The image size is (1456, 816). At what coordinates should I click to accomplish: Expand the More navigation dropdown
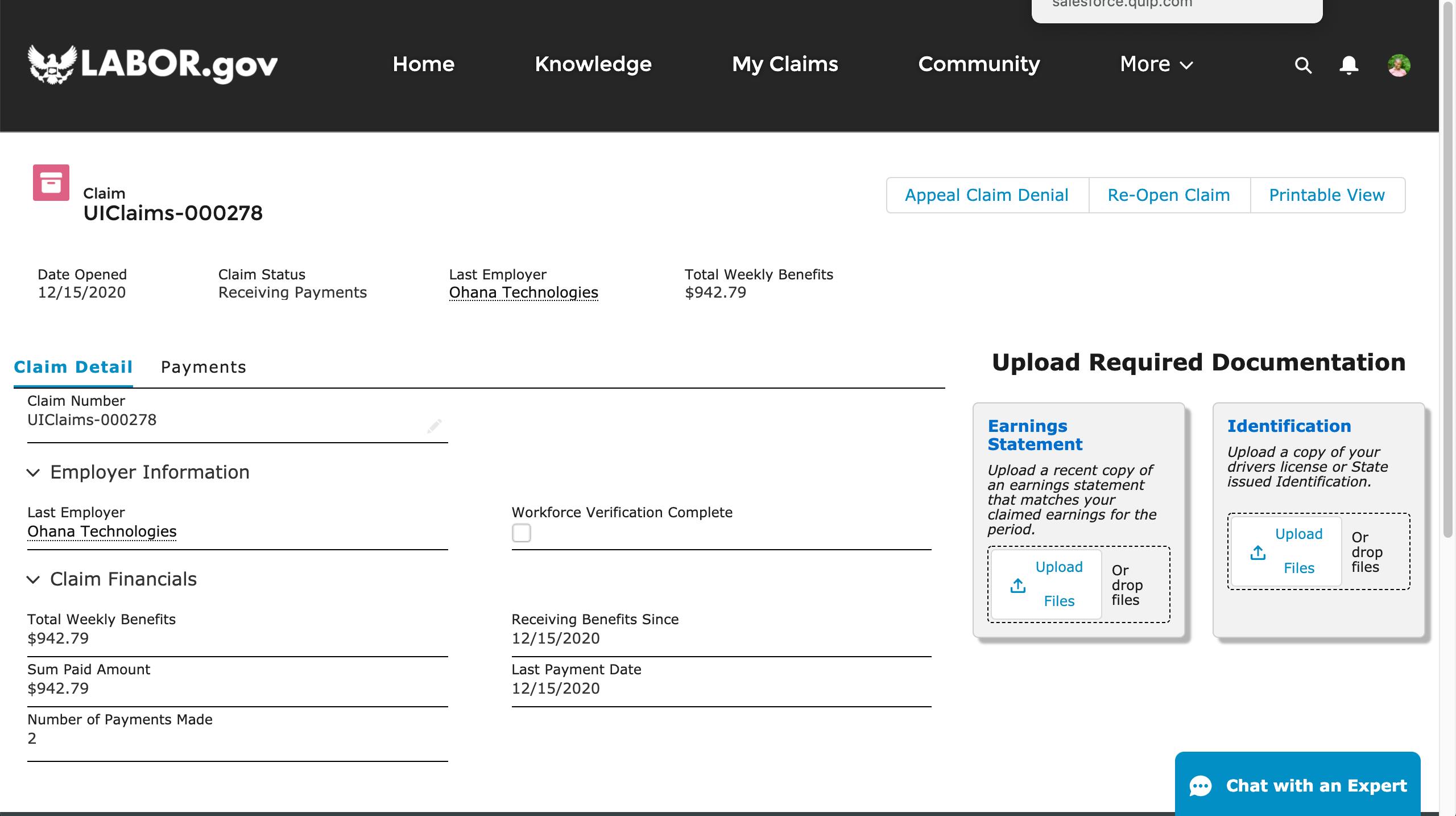[x=1156, y=64]
